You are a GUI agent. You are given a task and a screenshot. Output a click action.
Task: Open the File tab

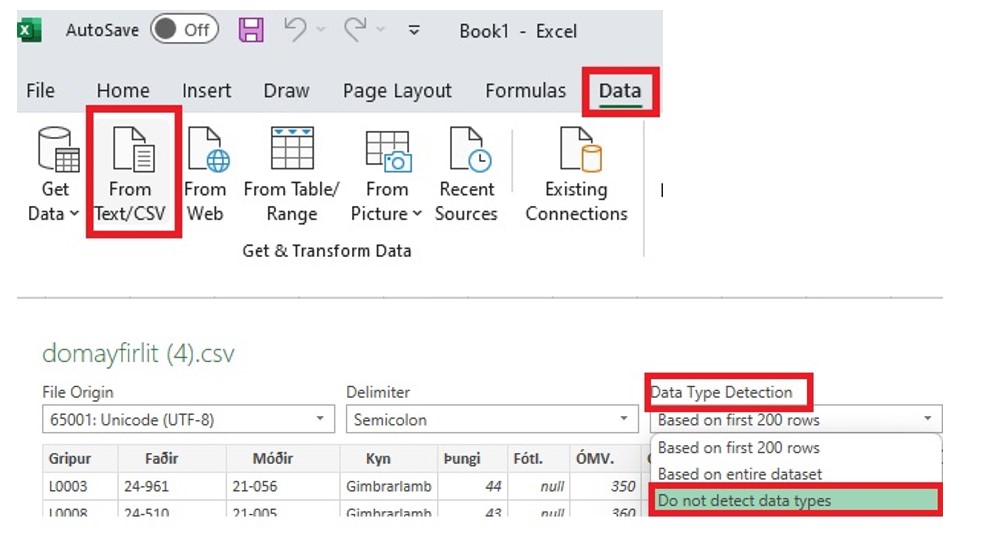pyautogui.click(x=40, y=90)
